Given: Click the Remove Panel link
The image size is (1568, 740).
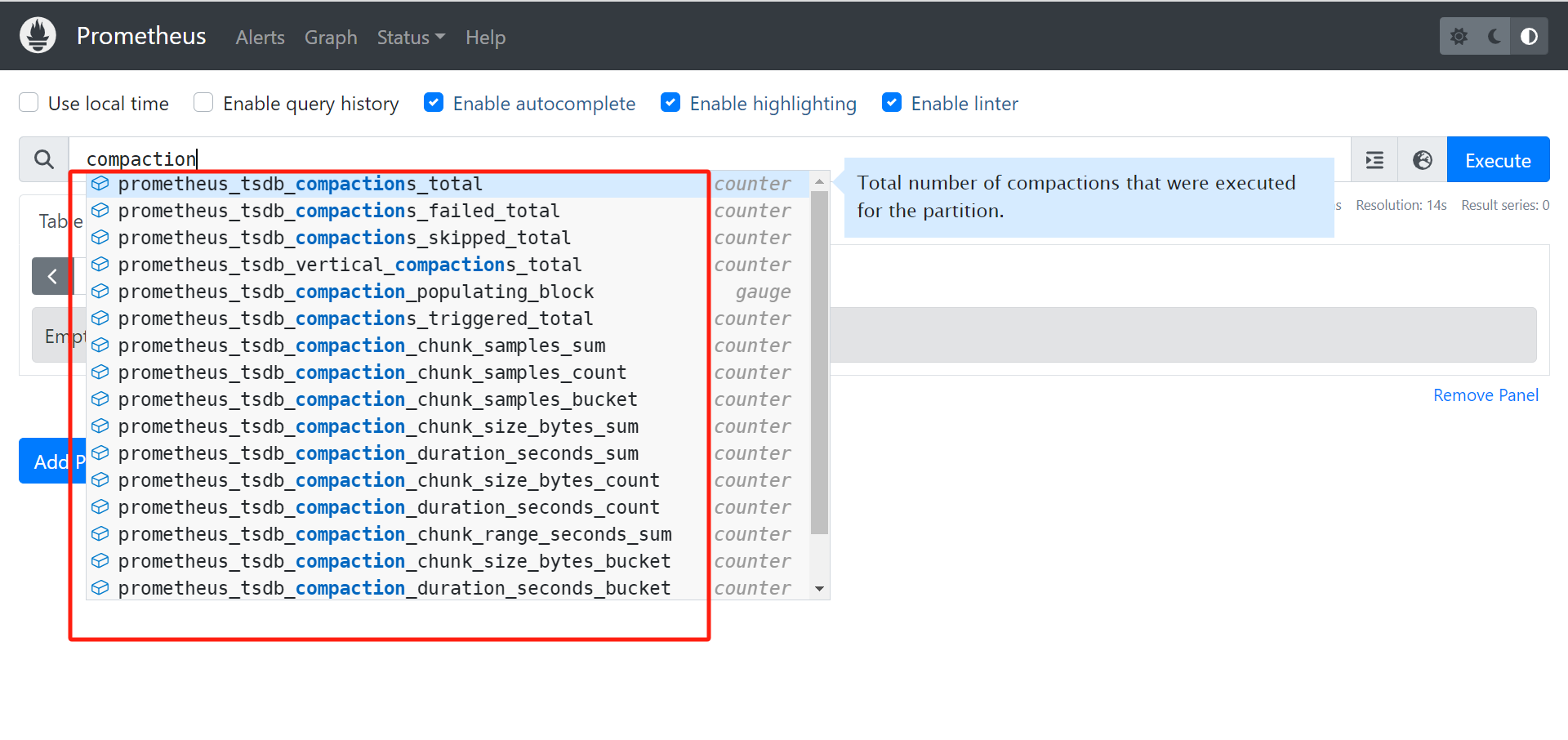Looking at the screenshot, I should tap(1486, 395).
